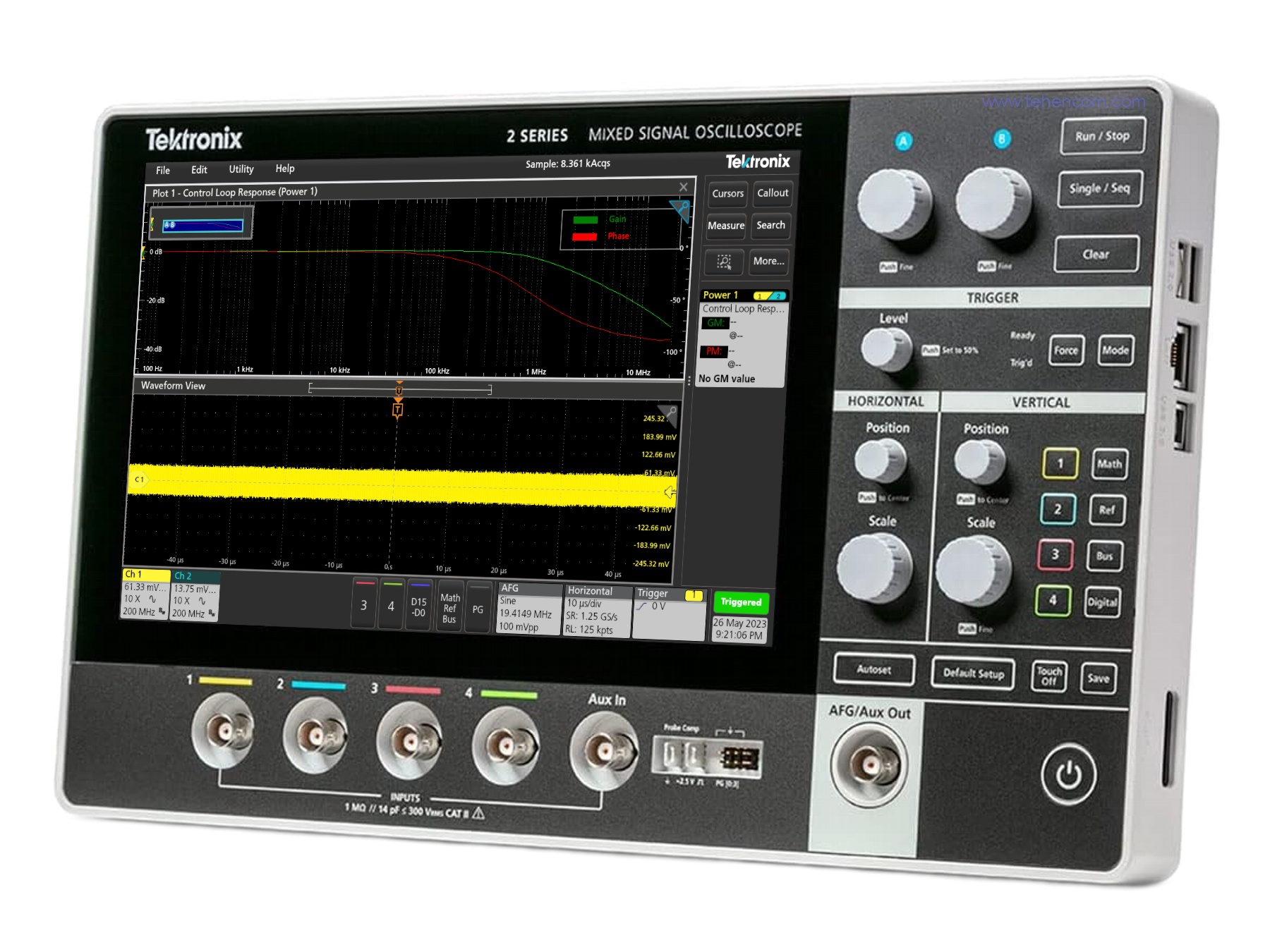Image resolution: width=1270 pixels, height=952 pixels.
Task: Open the Help menu
Action: [285, 169]
